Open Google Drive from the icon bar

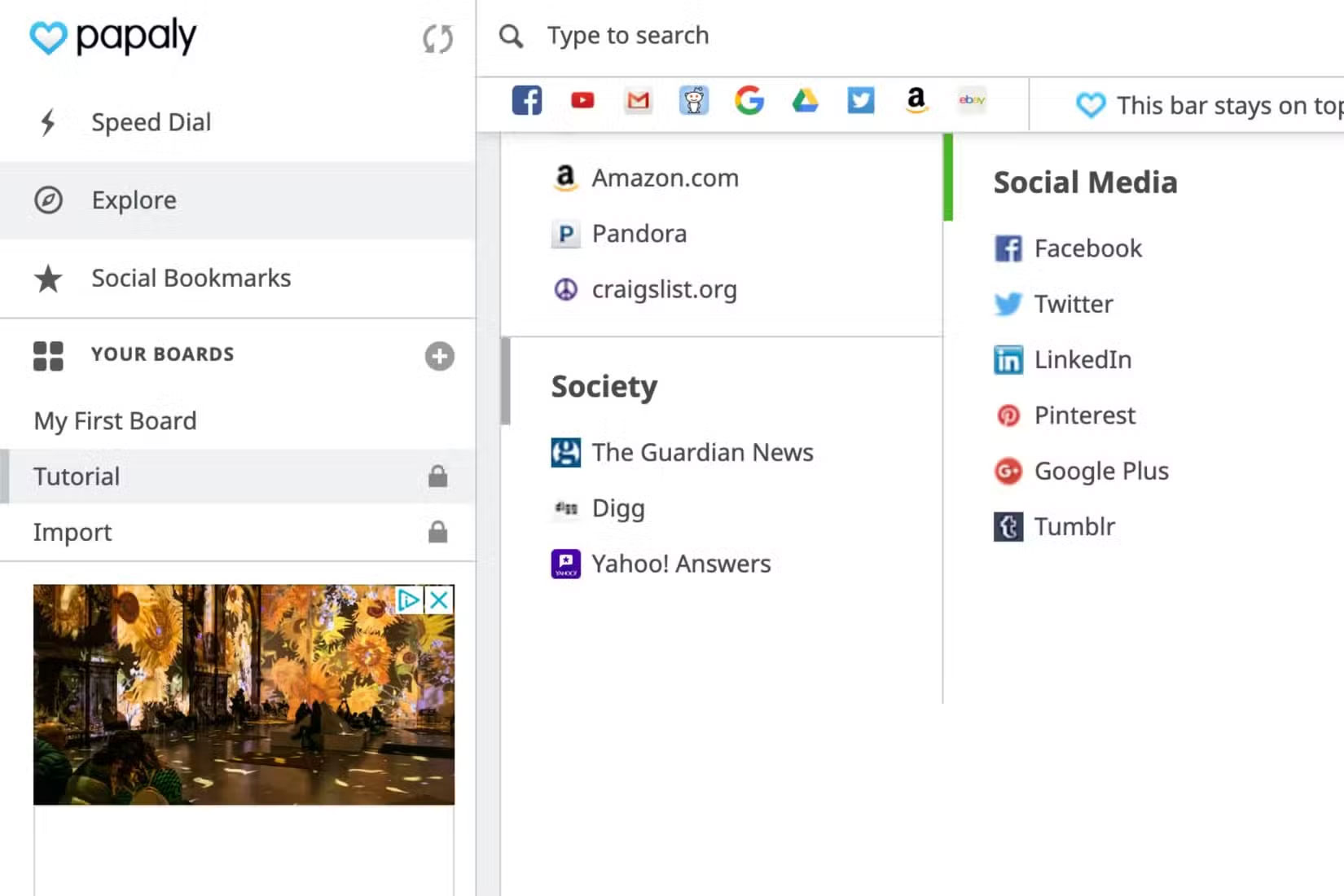click(x=805, y=100)
